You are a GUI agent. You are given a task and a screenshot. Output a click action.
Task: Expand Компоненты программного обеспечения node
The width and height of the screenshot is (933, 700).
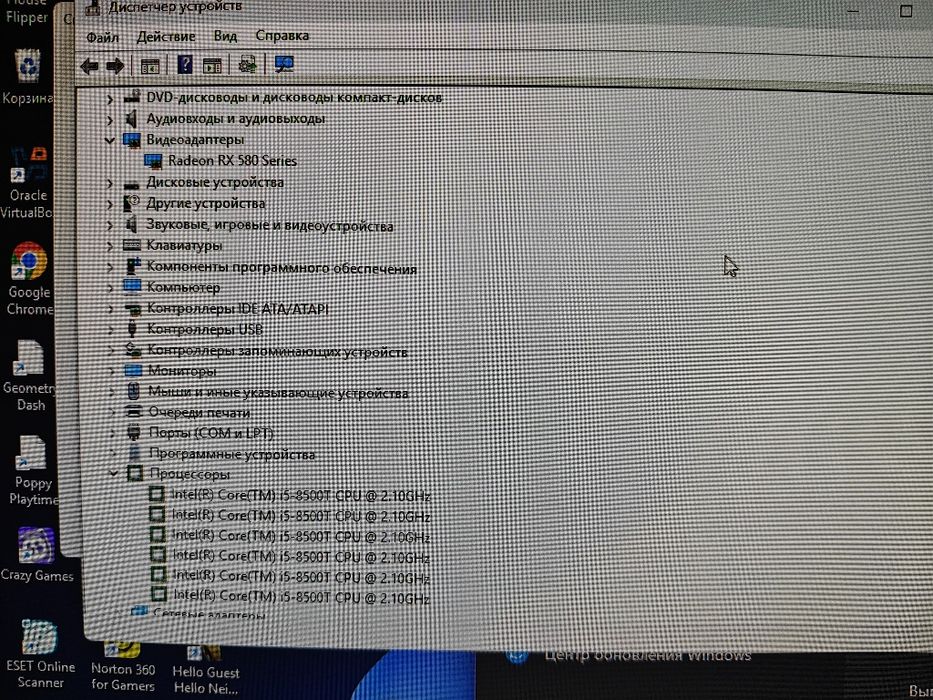pyautogui.click(x=110, y=268)
